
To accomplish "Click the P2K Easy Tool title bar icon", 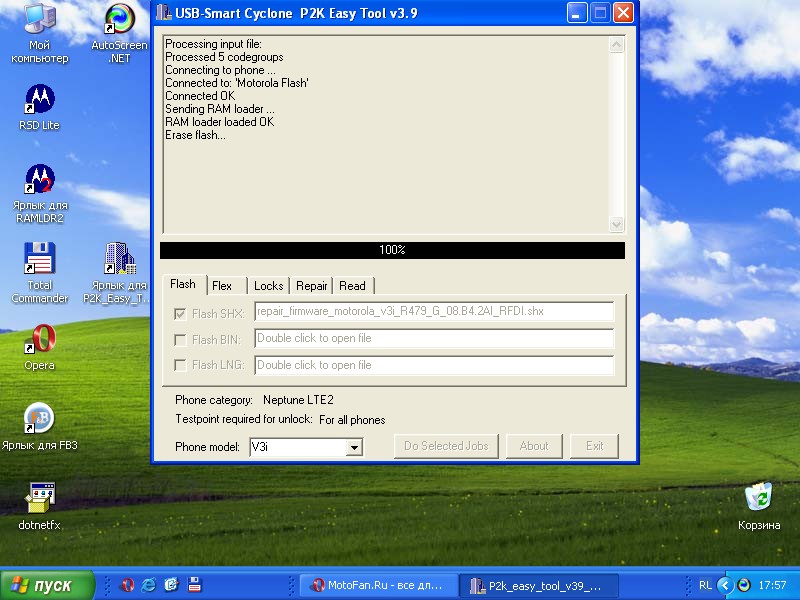I will click(x=163, y=13).
